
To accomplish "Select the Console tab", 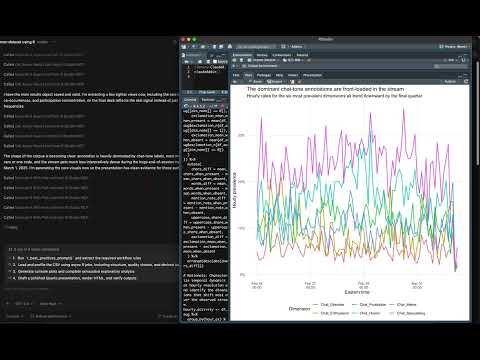I will pos(190,100).
